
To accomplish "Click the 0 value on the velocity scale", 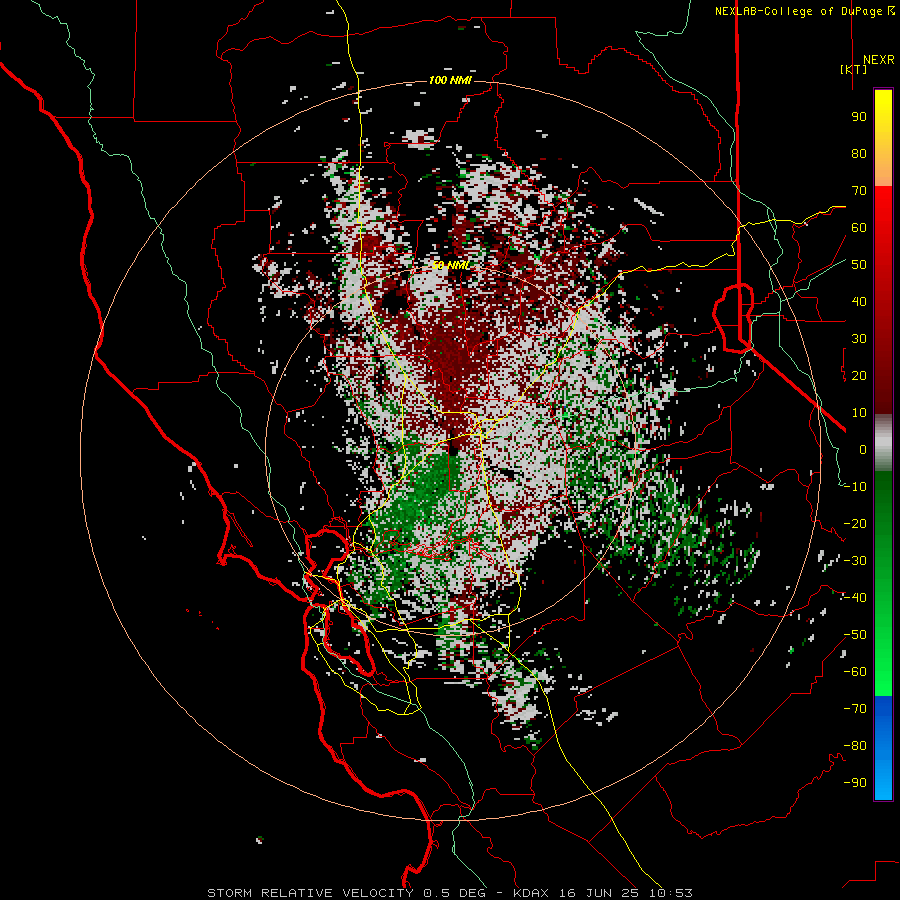I will 863,449.
